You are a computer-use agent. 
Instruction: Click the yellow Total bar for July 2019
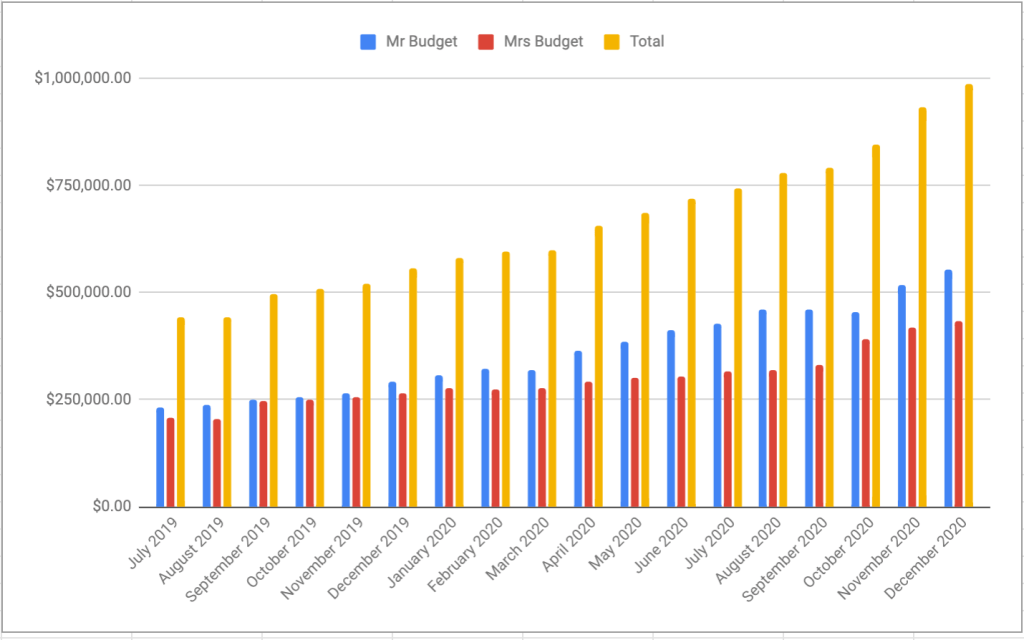pos(181,412)
